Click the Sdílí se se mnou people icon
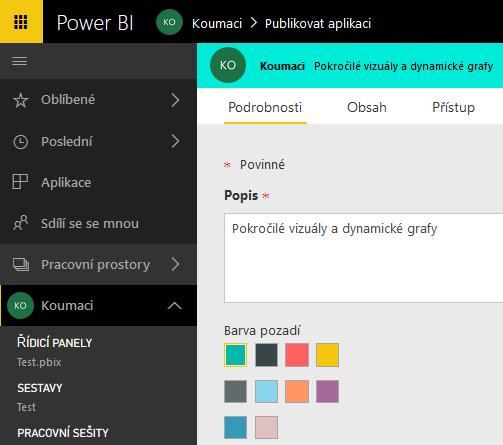 pos(21,223)
